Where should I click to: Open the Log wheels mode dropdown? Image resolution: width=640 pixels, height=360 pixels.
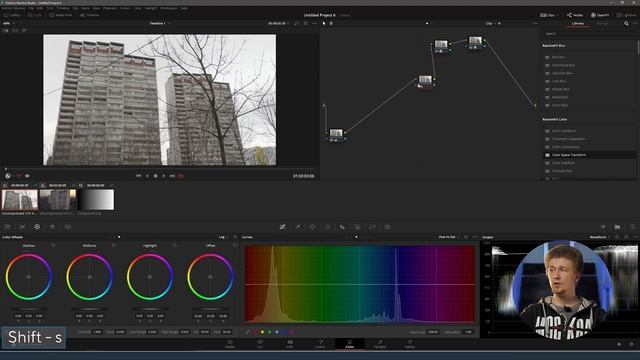223,237
